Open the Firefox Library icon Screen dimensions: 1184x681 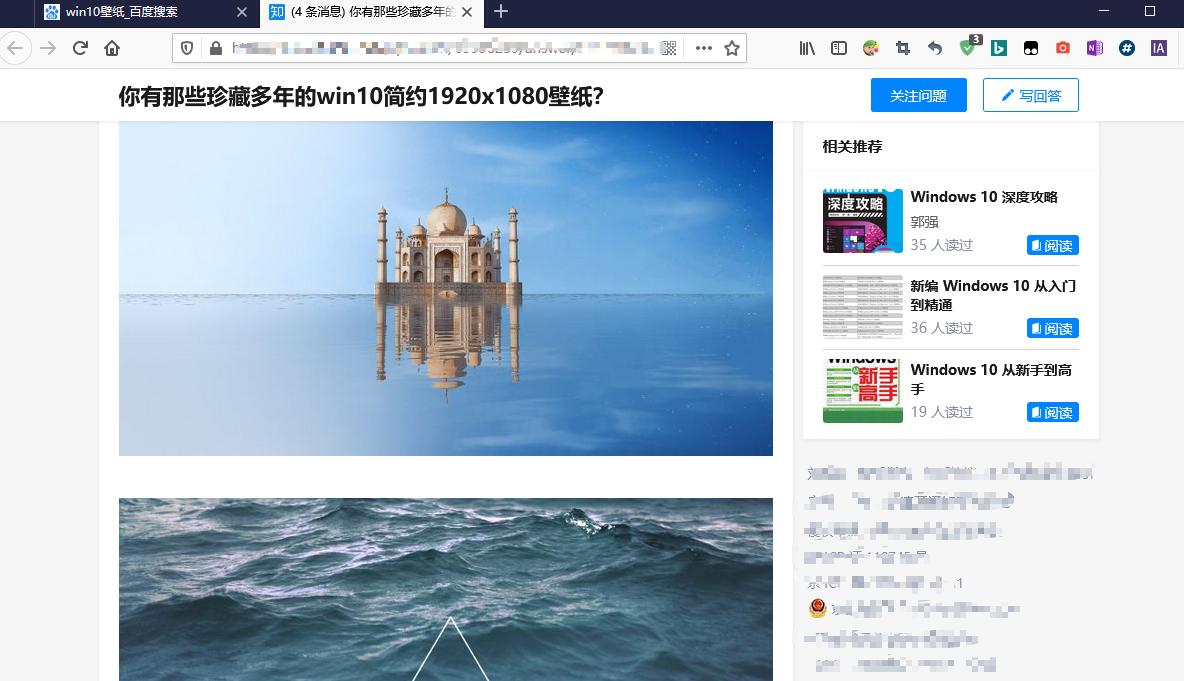(x=807, y=47)
